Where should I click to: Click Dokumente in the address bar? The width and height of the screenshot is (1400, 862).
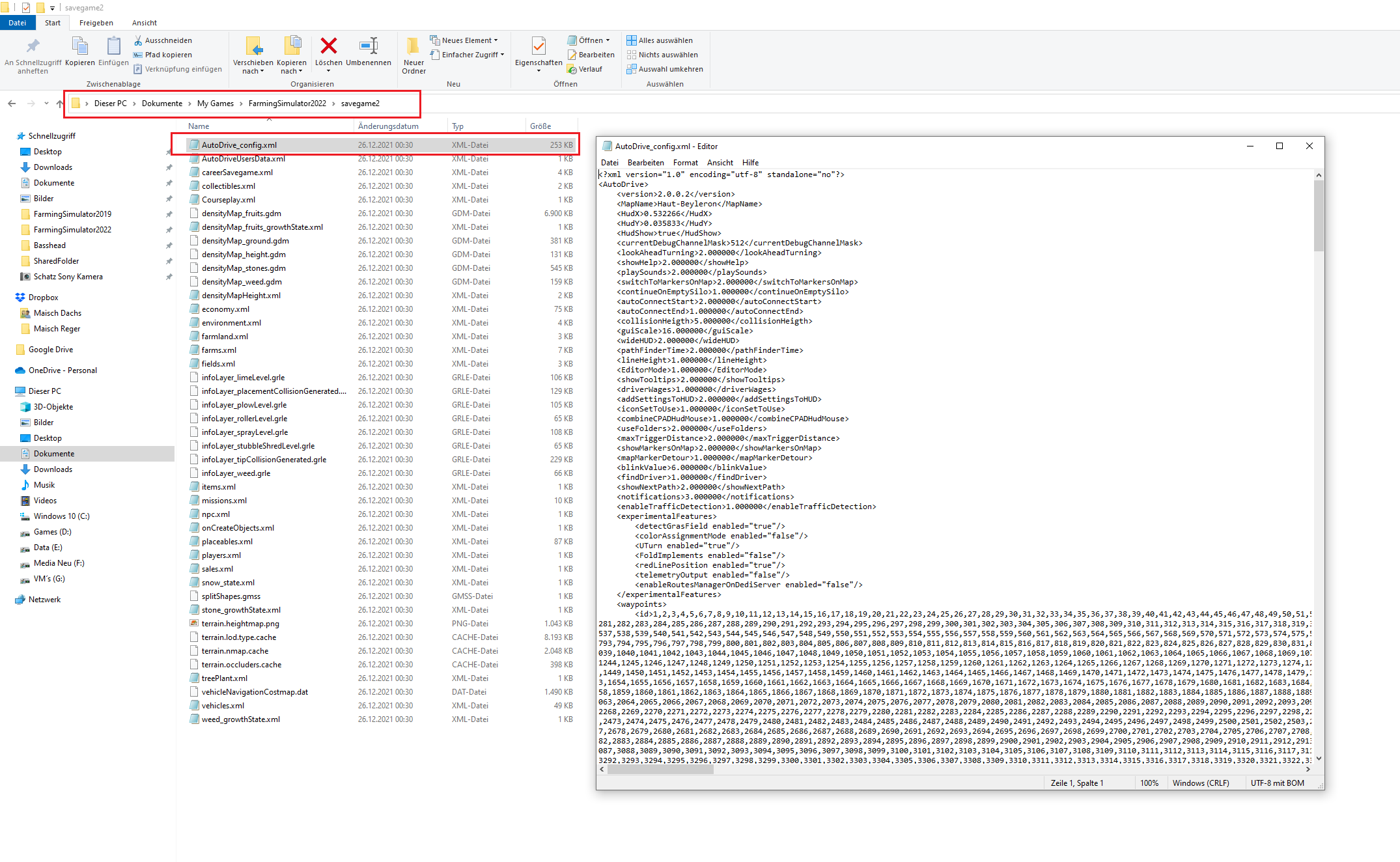162,104
